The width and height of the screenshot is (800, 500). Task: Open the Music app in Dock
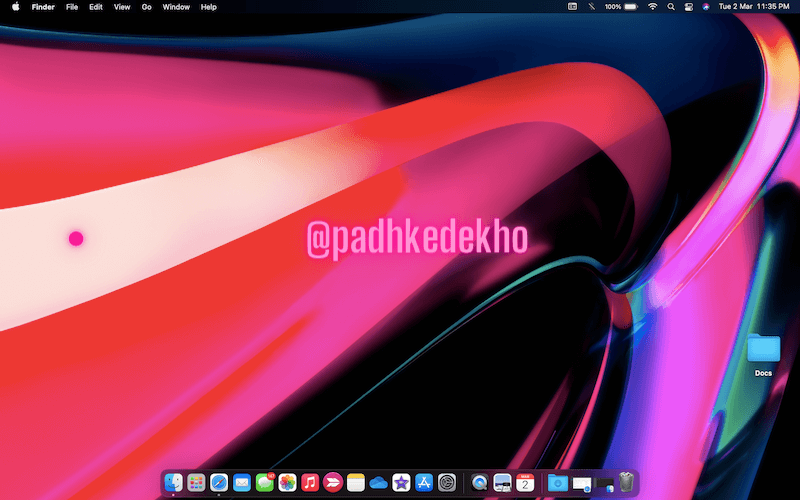coord(310,482)
